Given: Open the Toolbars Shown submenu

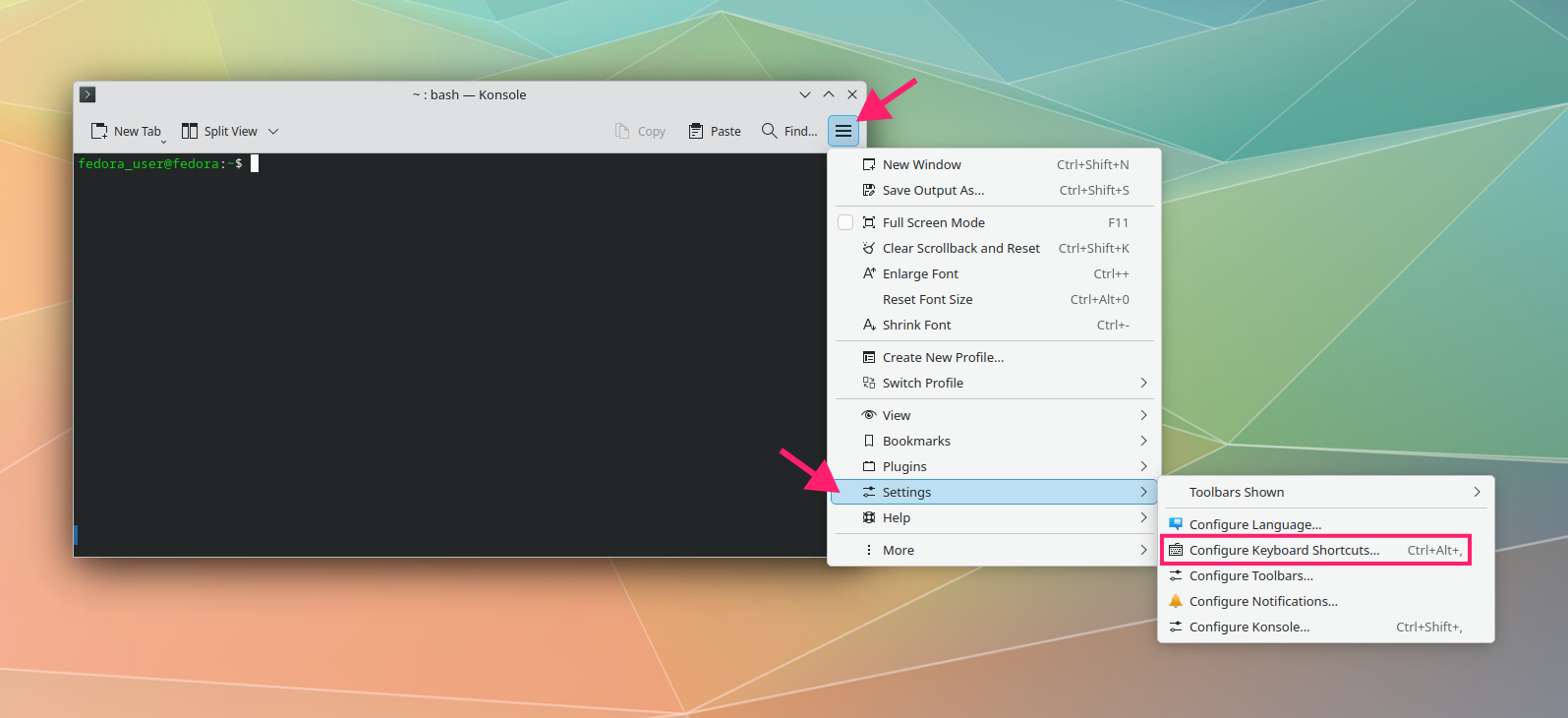Looking at the screenshot, I should [1326, 492].
